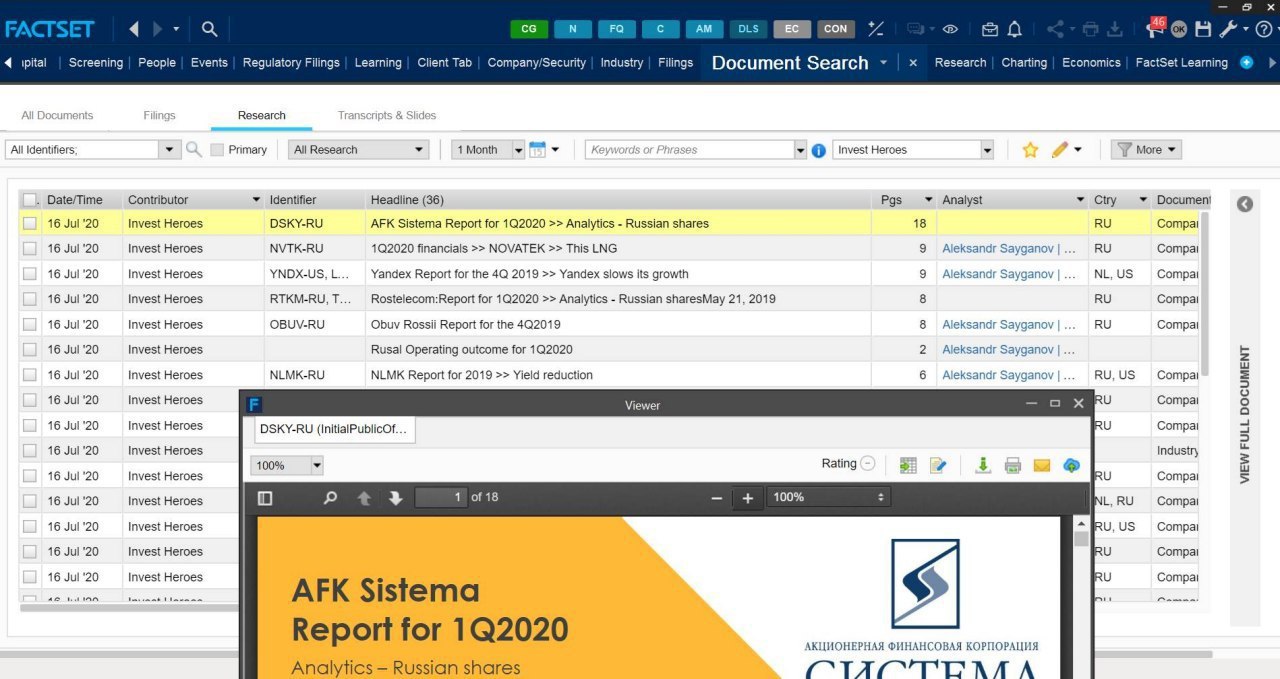Viewport: 1280px width, 679px height.
Task: Open the More filters dropdown
Action: (1147, 149)
